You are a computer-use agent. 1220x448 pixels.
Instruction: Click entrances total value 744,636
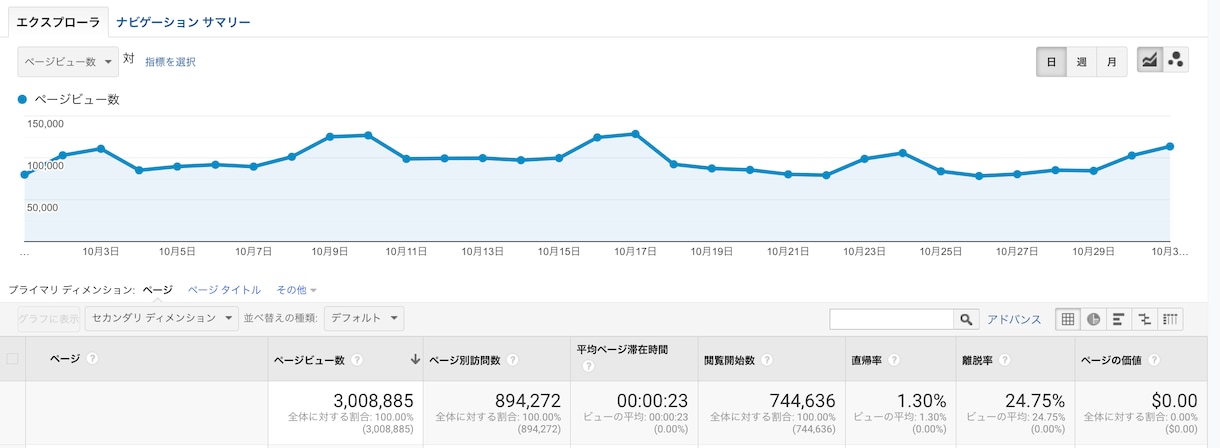point(802,401)
